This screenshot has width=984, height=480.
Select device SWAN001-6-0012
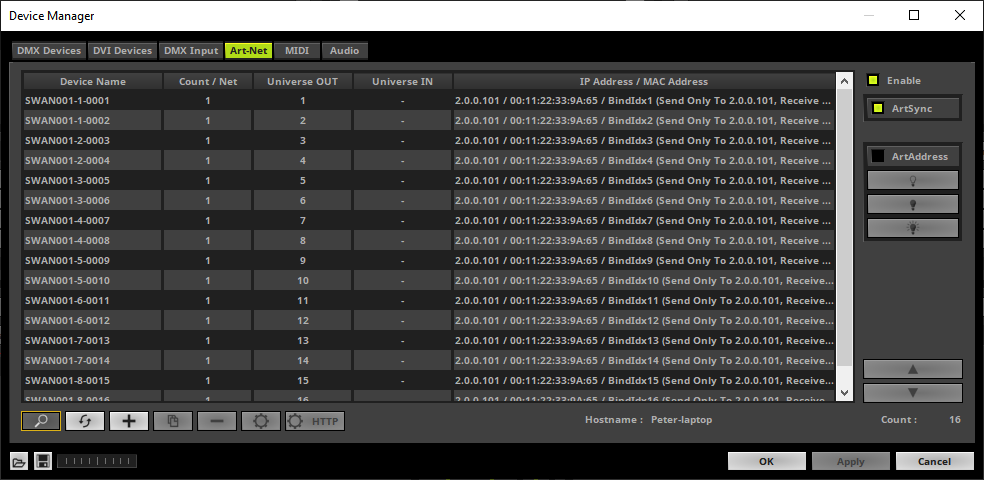click(x=93, y=321)
